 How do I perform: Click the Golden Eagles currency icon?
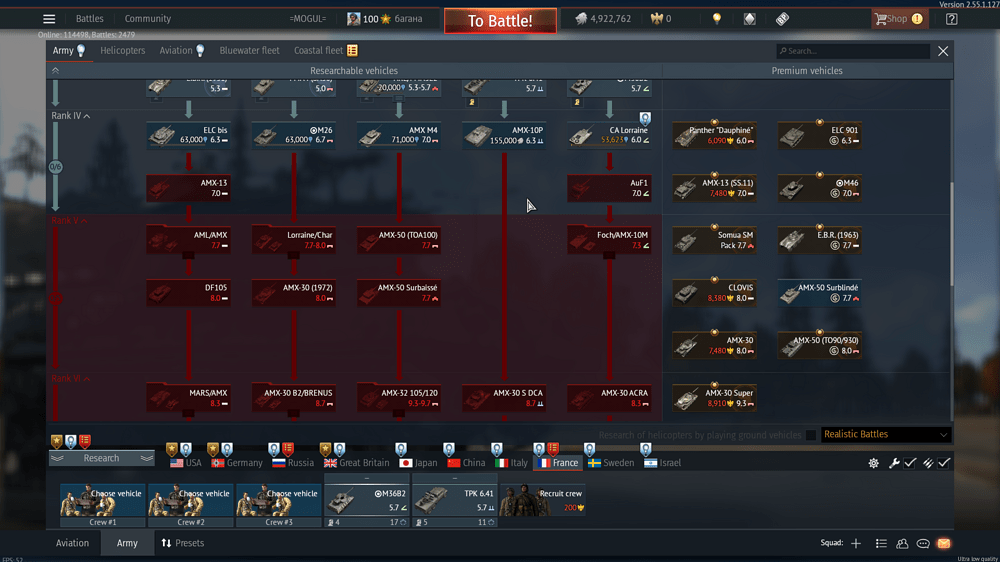[656, 19]
